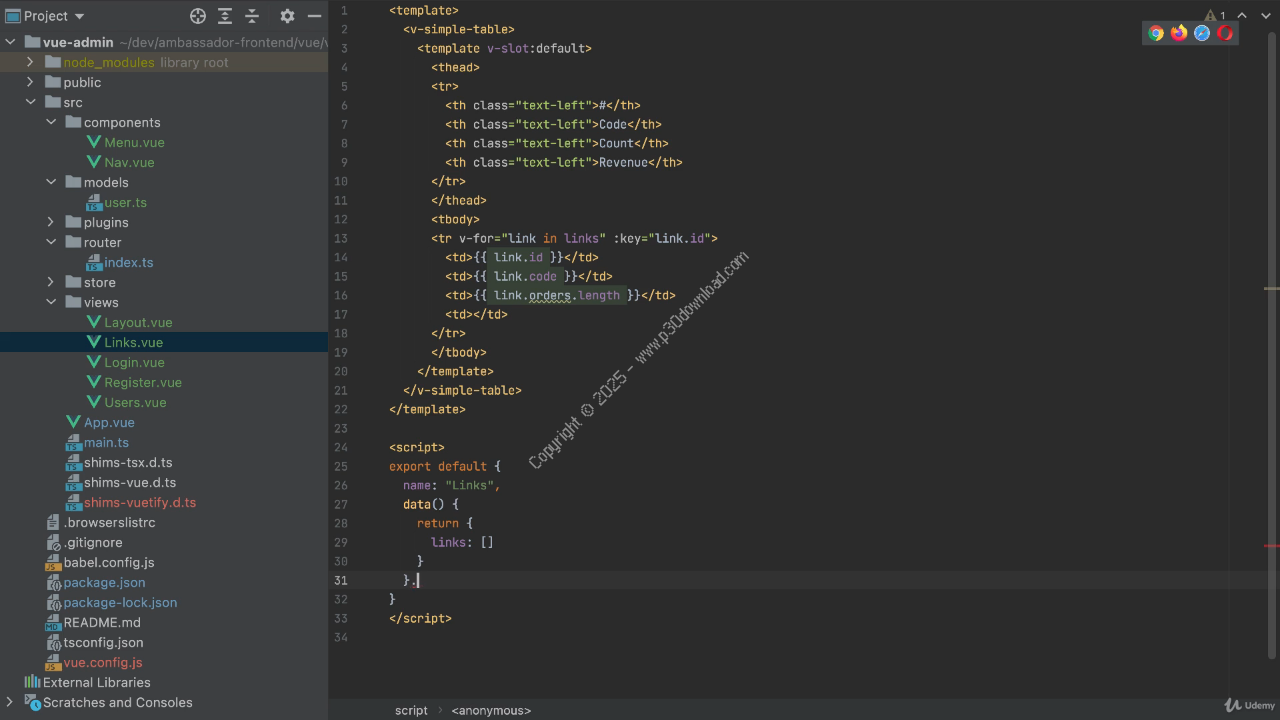
Task: Expand the plugins folder
Action: (51, 222)
